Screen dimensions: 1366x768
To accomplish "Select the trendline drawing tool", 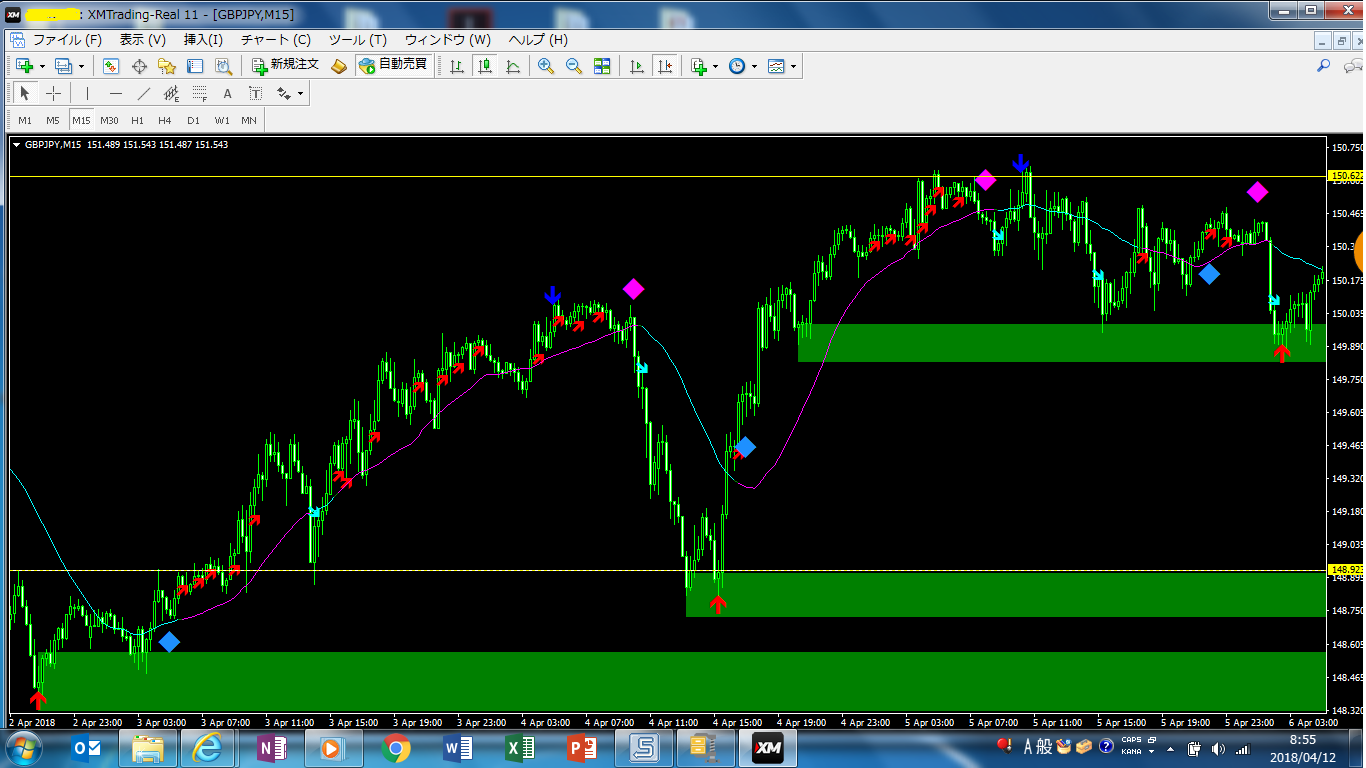I will [x=143, y=94].
